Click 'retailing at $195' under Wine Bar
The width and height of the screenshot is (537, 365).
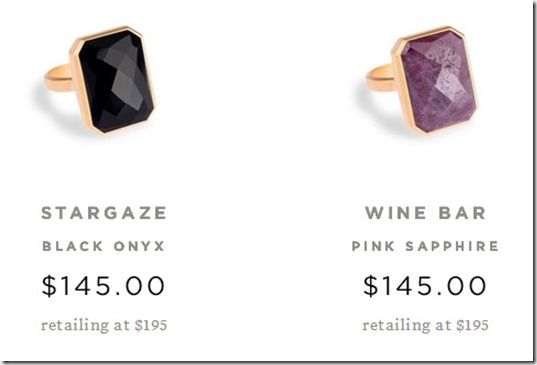(x=425, y=325)
